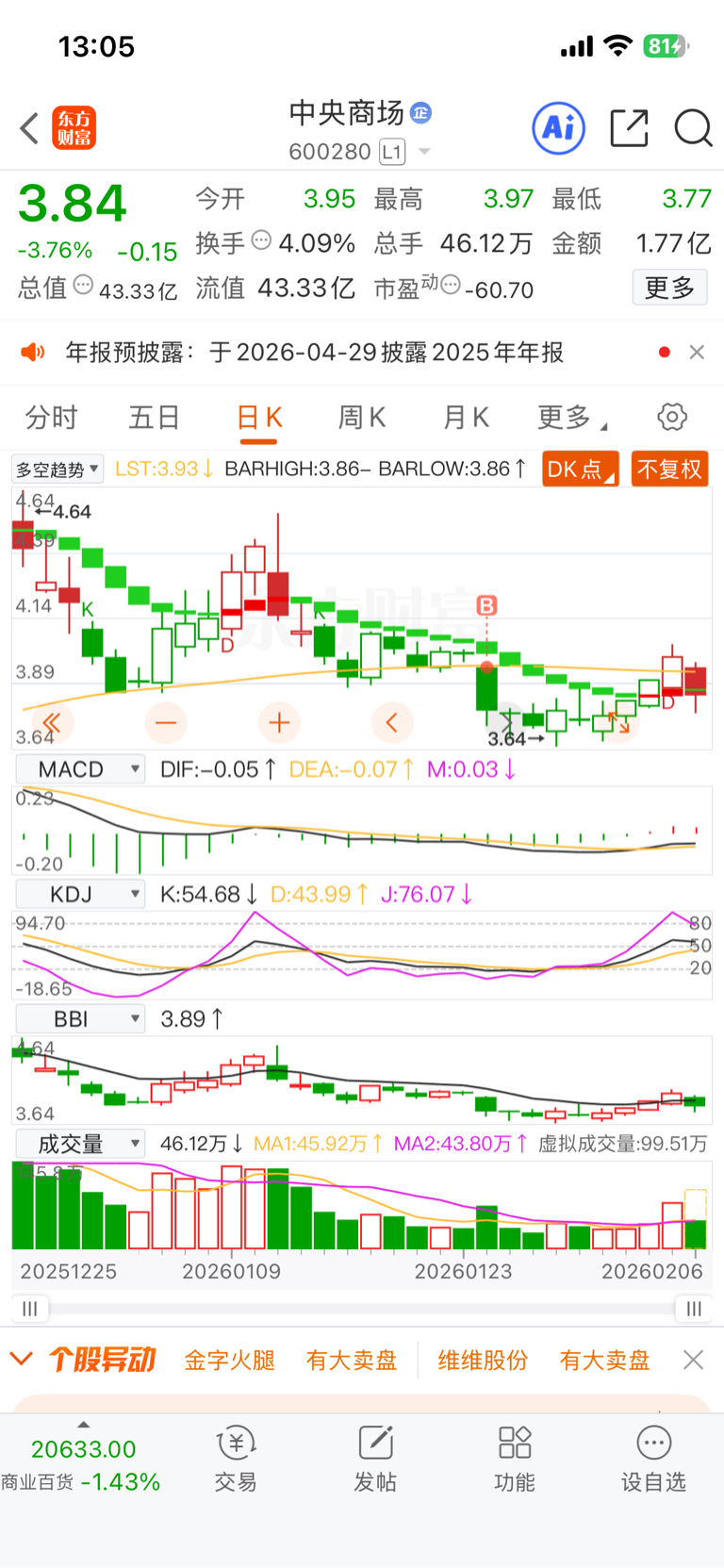Open the 东方财富 logo home
The image size is (724, 1568).
(74, 128)
